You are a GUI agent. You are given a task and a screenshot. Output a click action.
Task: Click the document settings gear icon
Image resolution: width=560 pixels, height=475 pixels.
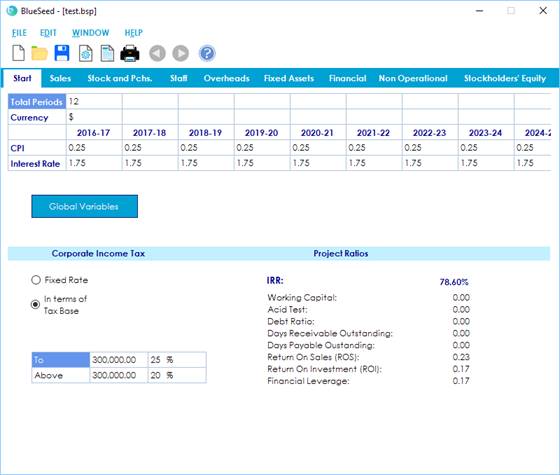(x=86, y=54)
